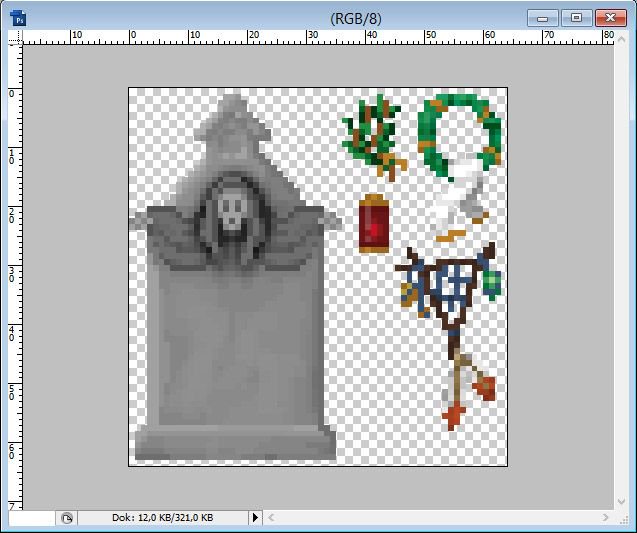
Task: Open the status bar info arrow menu
Action: [255, 518]
